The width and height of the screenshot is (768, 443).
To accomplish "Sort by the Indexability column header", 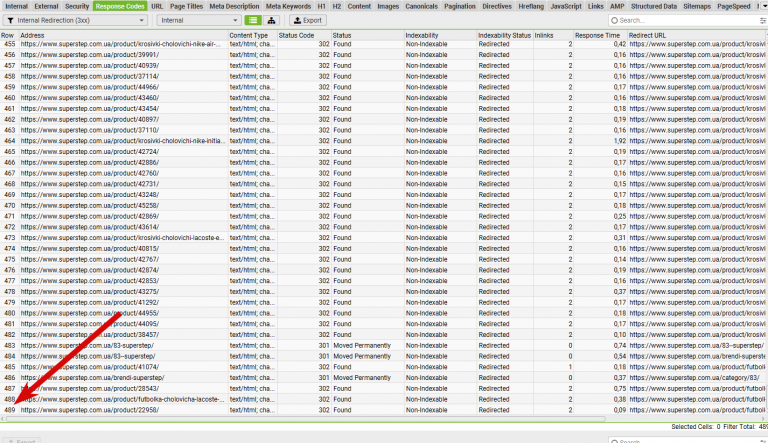I will tap(440, 35).
